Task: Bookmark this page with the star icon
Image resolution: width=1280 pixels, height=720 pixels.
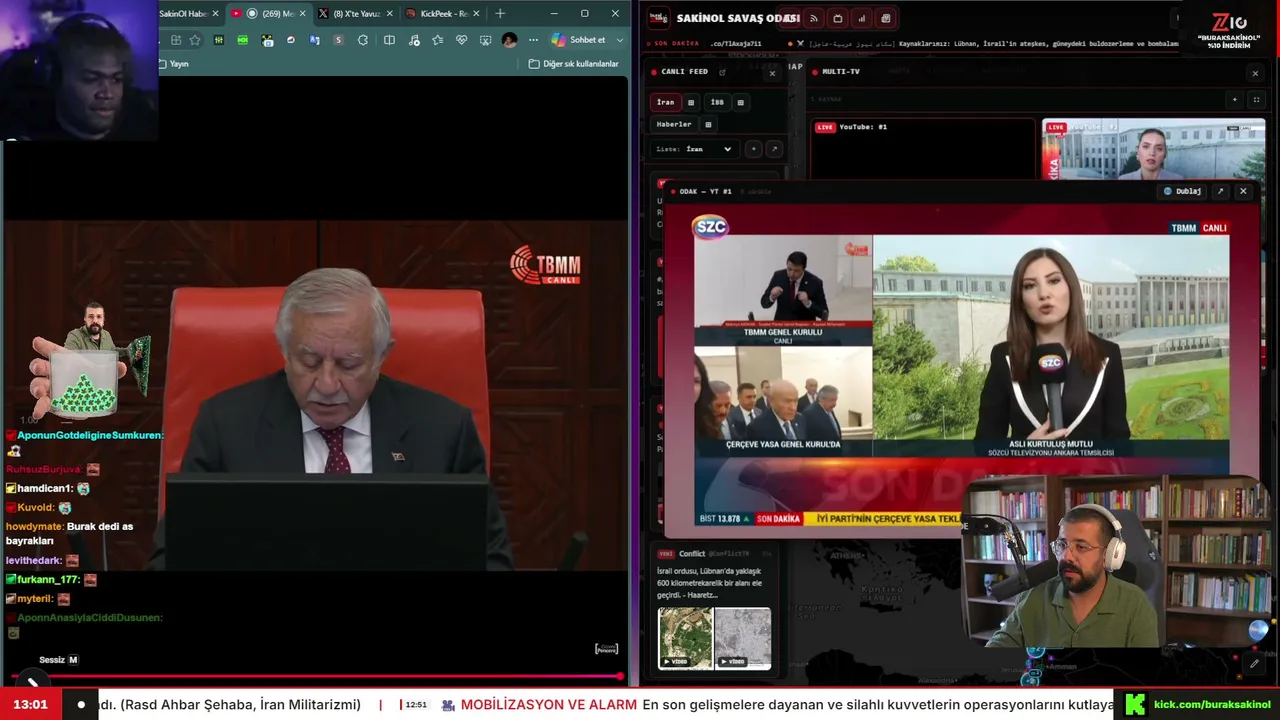Action: (x=195, y=40)
